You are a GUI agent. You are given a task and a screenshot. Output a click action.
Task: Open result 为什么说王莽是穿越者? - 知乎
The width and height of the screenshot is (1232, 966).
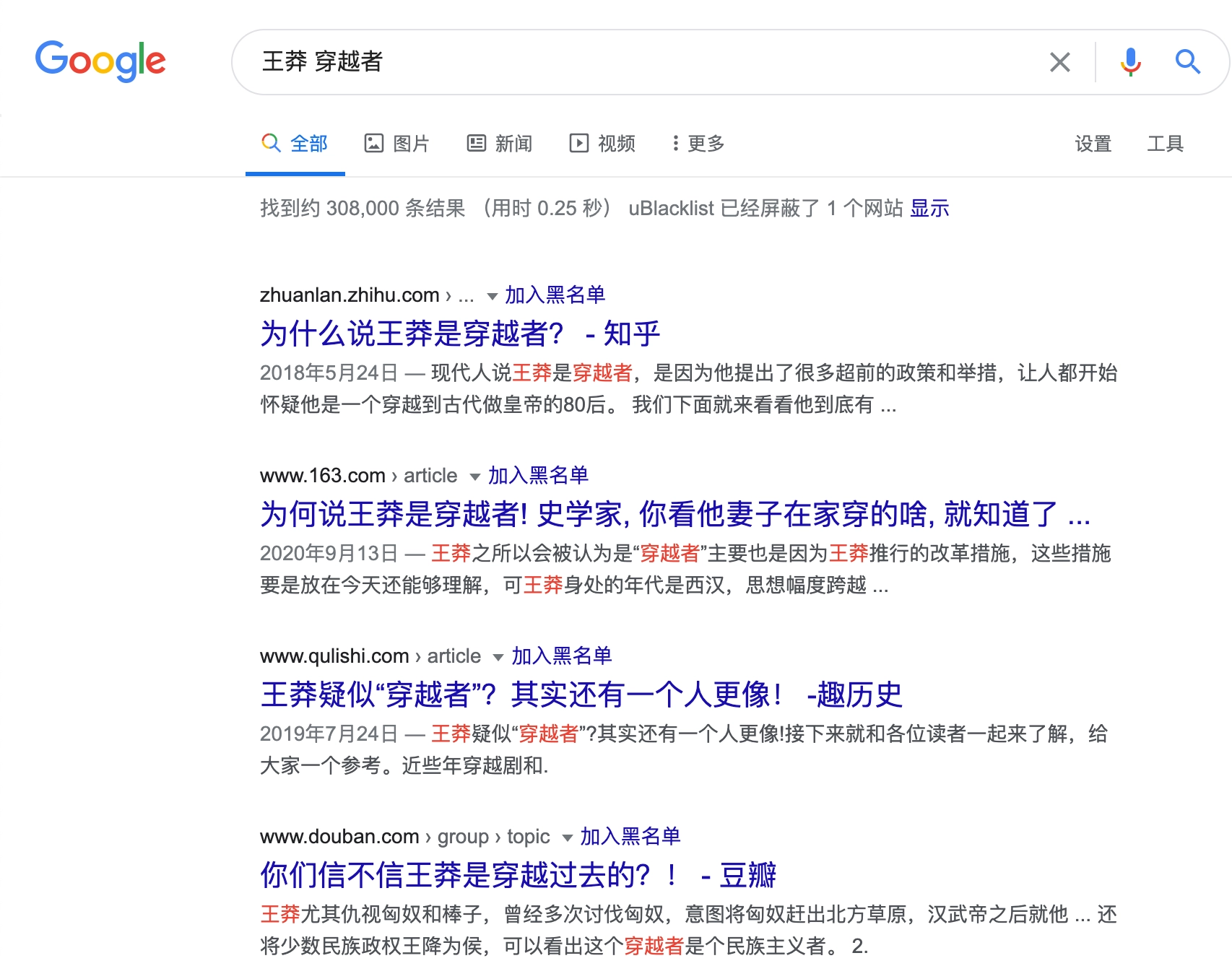pos(460,334)
